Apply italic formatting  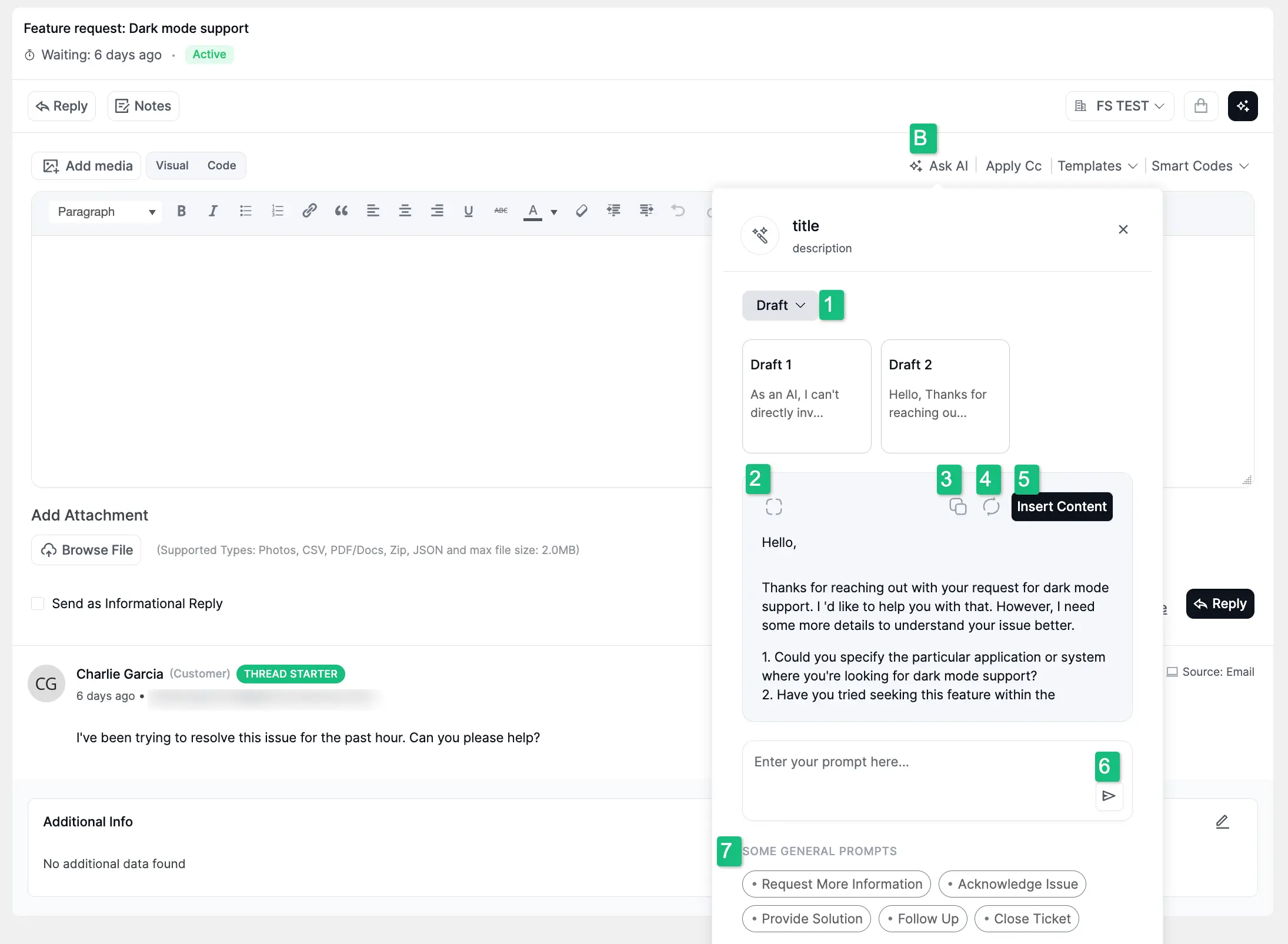click(213, 211)
